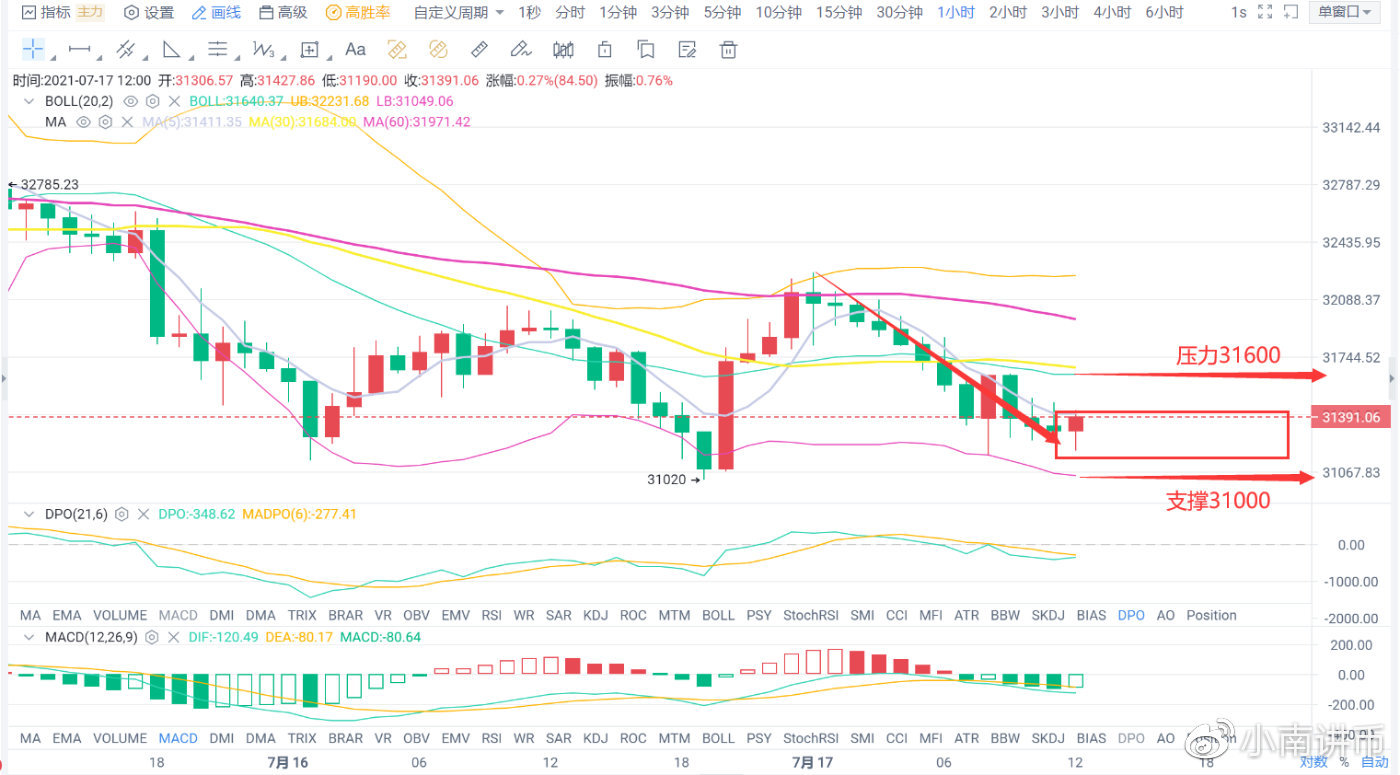
Task: Select the crosshair cursor tool
Action: point(33,49)
